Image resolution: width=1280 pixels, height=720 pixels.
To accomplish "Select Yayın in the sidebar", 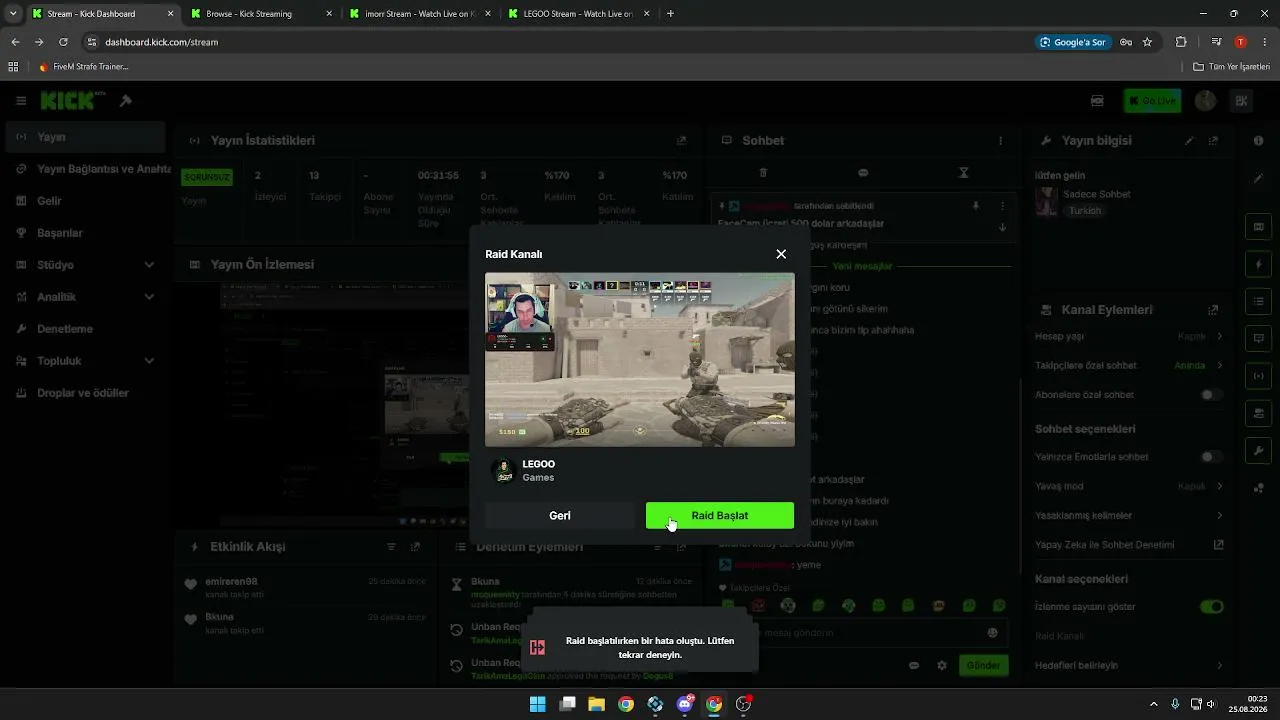I will click(84, 137).
